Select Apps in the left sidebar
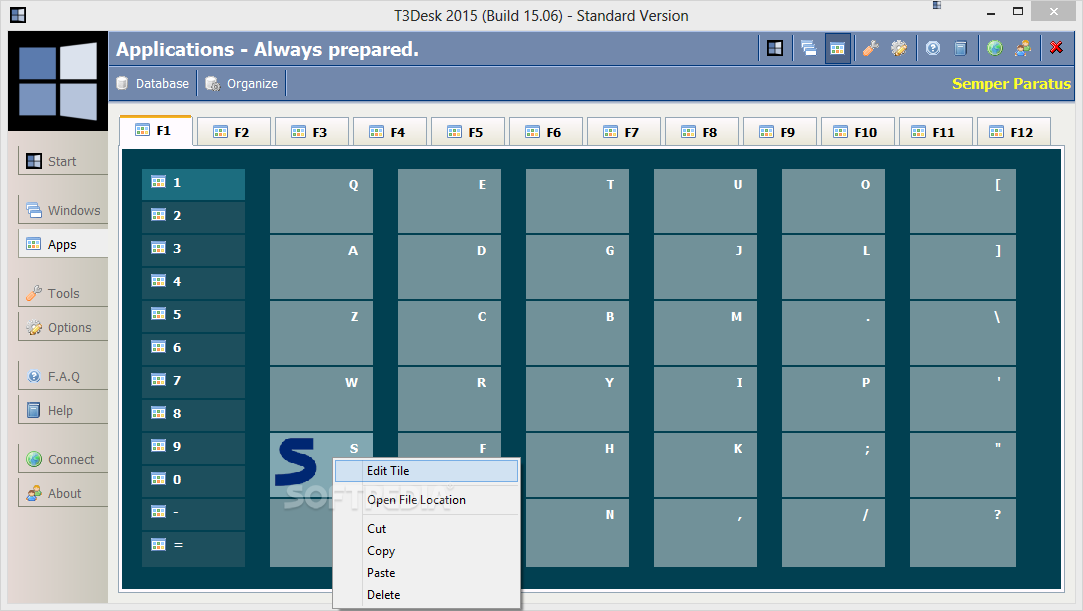The image size is (1083, 611). pyautogui.click(x=63, y=244)
